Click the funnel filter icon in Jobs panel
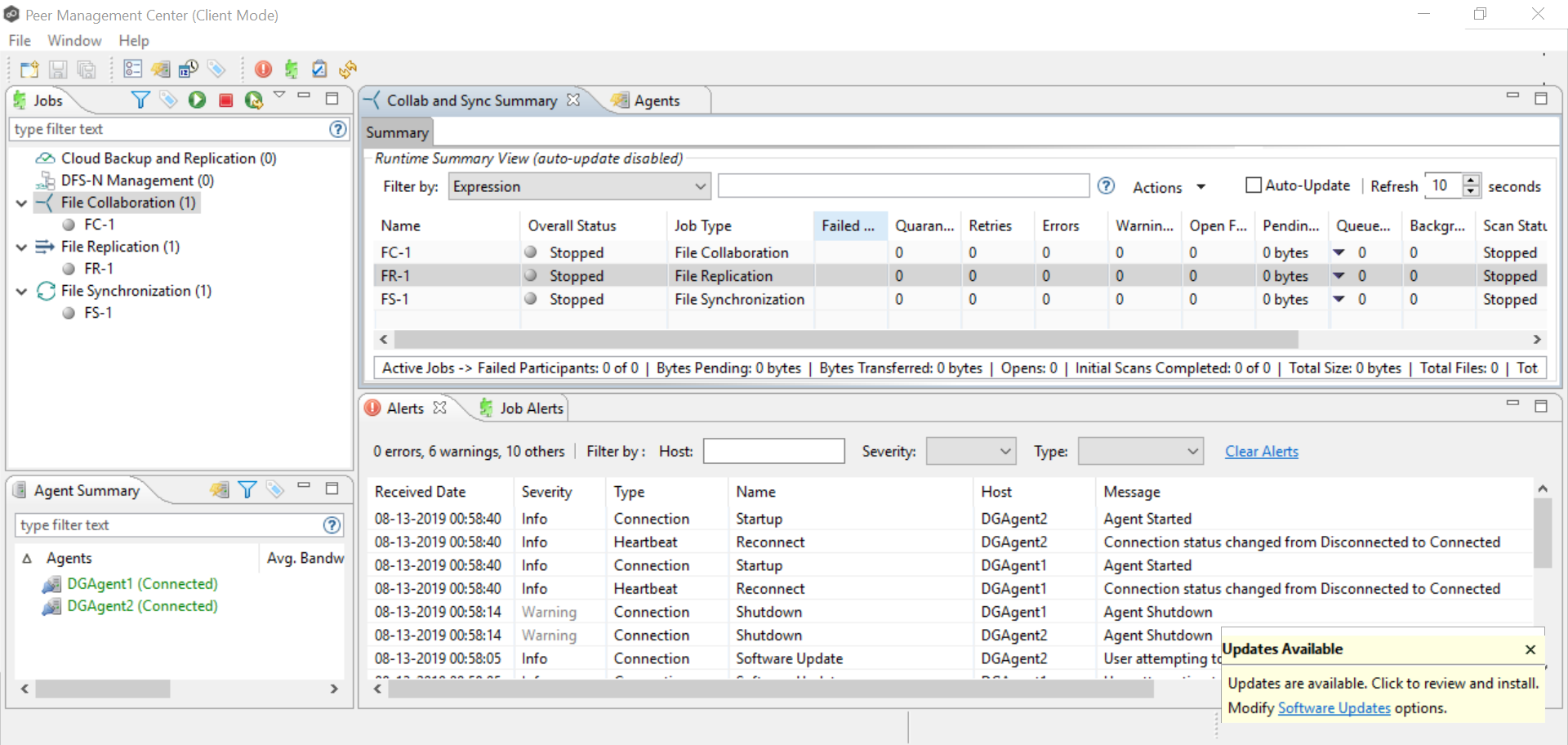The image size is (1568, 745). coord(140,100)
